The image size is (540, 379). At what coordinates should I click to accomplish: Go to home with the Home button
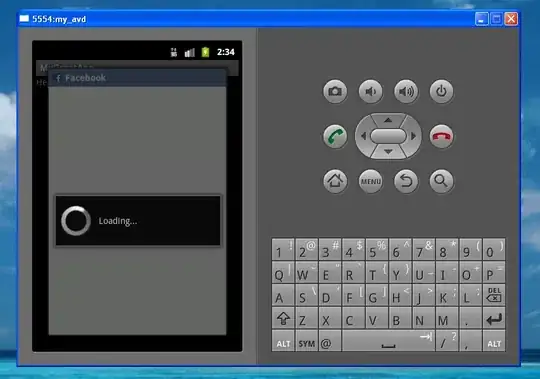click(x=335, y=181)
